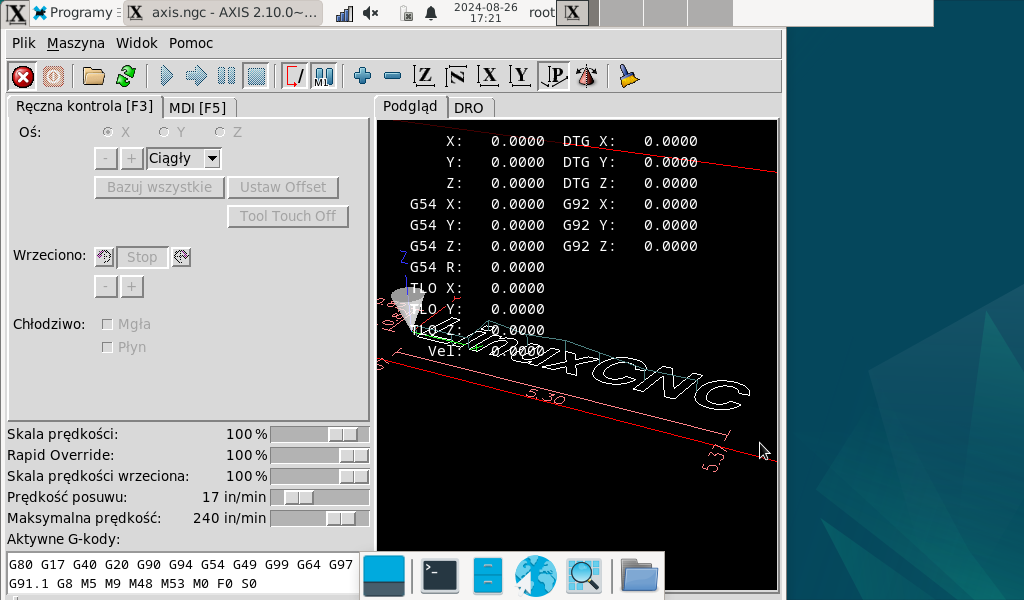Switch to Podgląd tab
Viewport: 1024px width, 600px height.
click(410, 106)
